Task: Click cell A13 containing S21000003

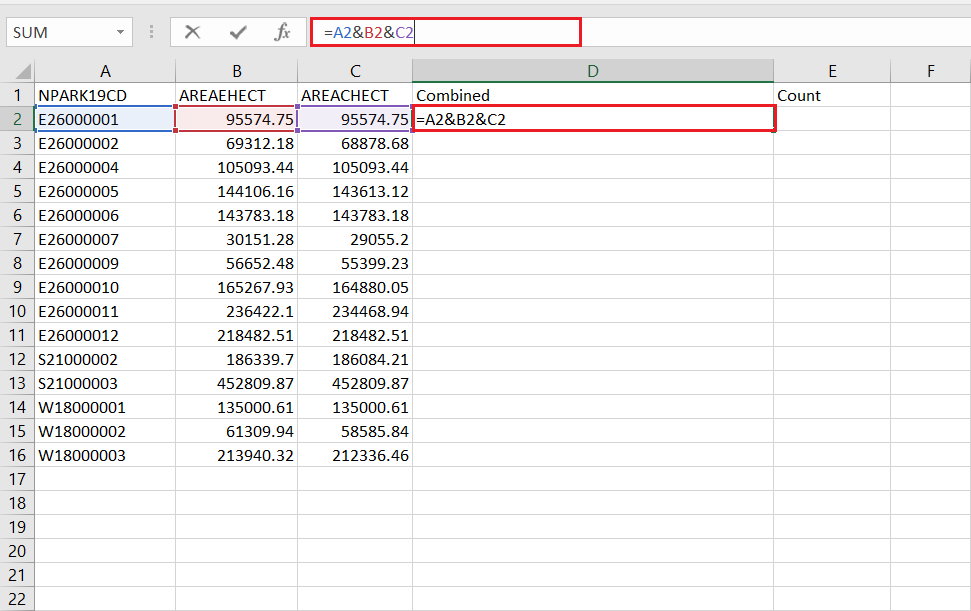Action: 105,383
